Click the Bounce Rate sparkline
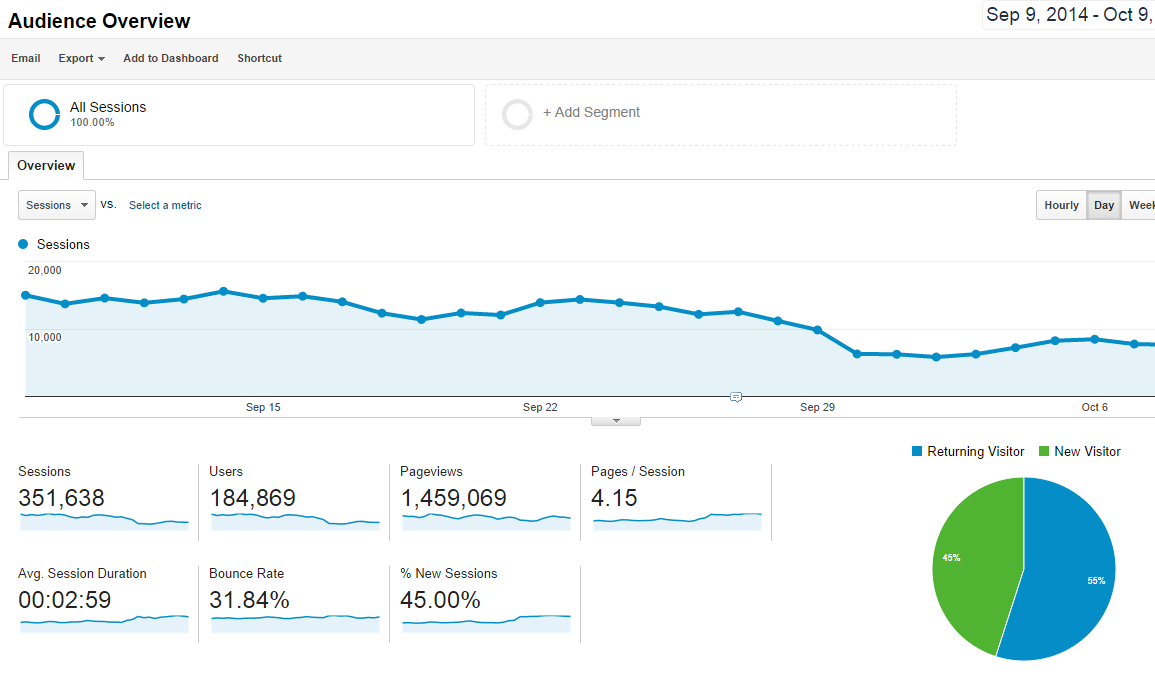 tap(295, 623)
